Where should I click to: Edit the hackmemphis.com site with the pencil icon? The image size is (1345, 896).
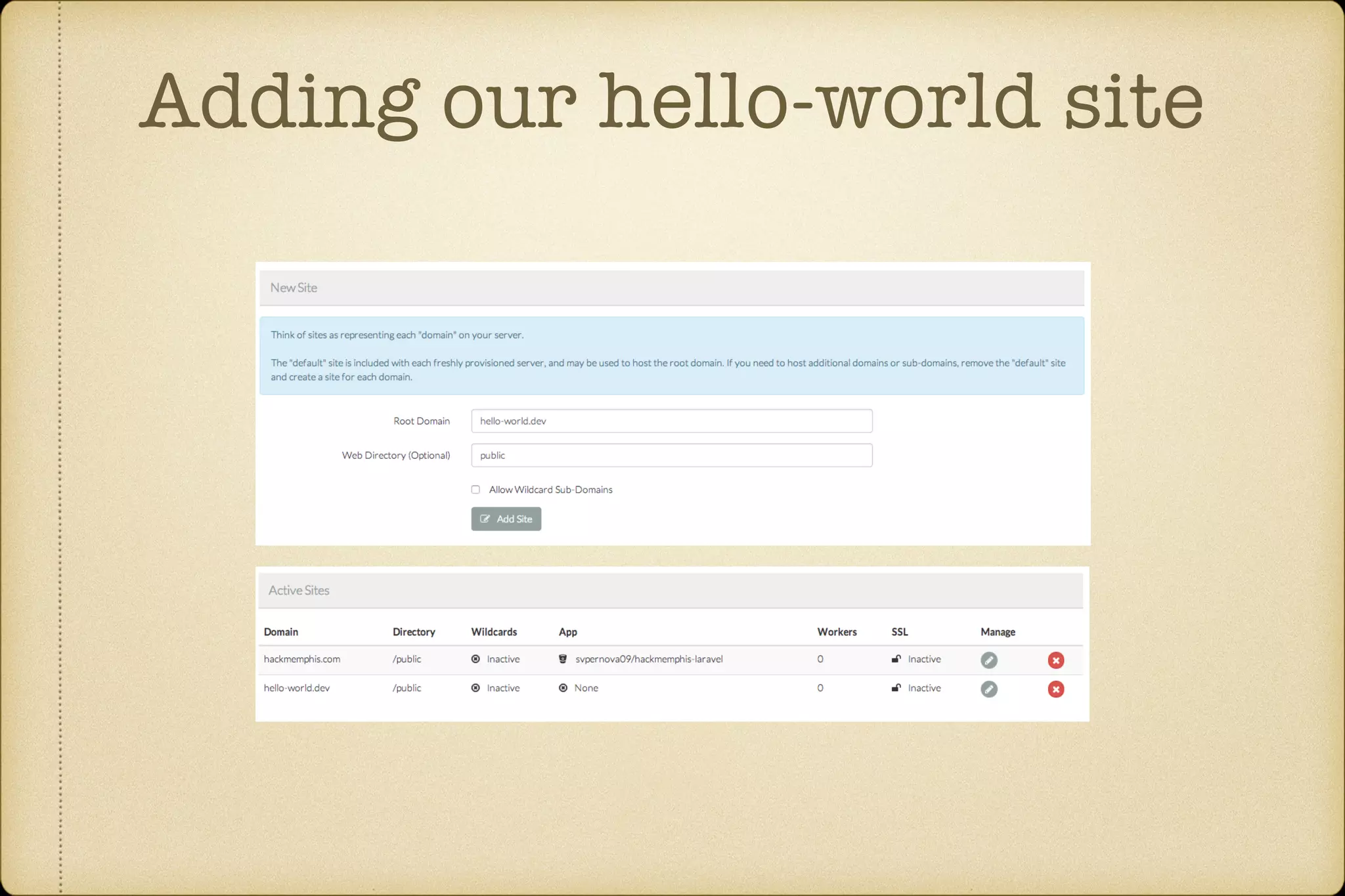pyautogui.click(x=988, y=660)
